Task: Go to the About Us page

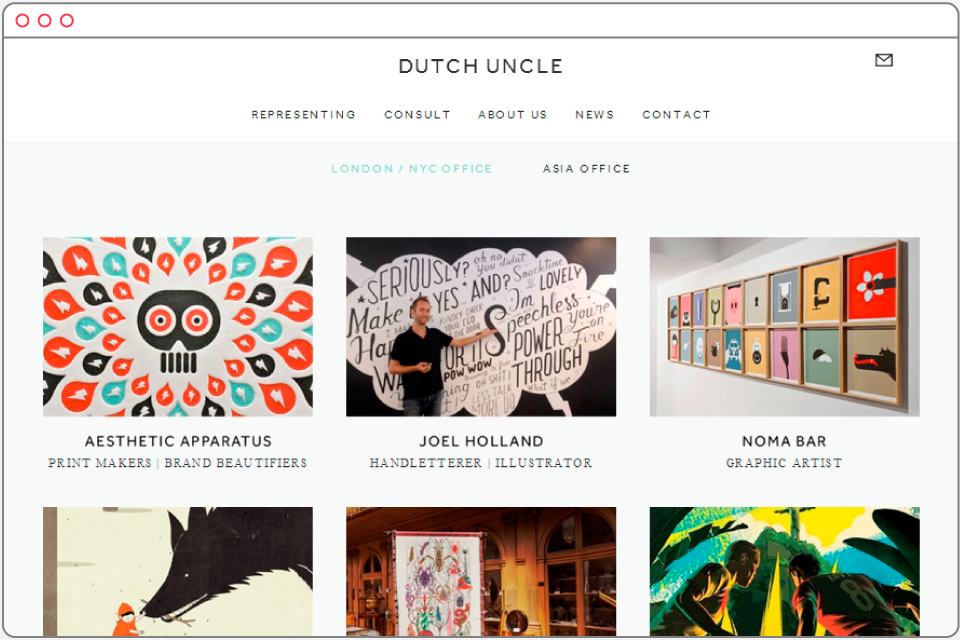Action: coord(512,115)
